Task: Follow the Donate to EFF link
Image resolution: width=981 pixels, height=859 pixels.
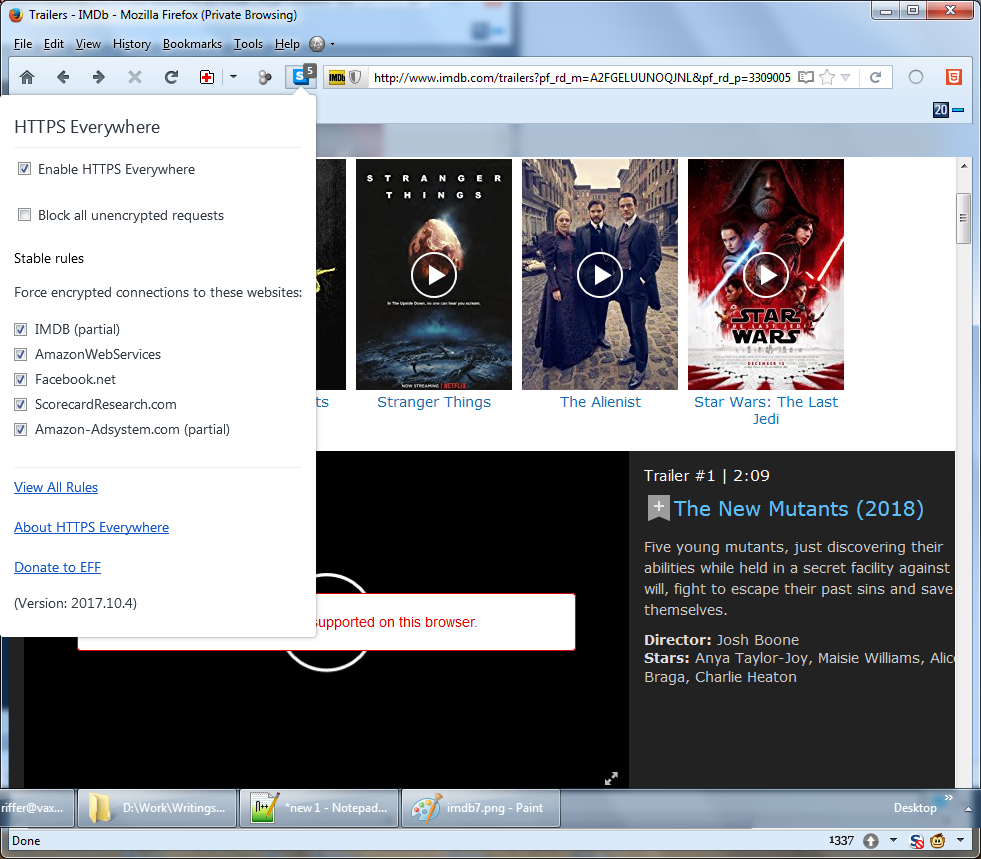Action: [57, 567]
